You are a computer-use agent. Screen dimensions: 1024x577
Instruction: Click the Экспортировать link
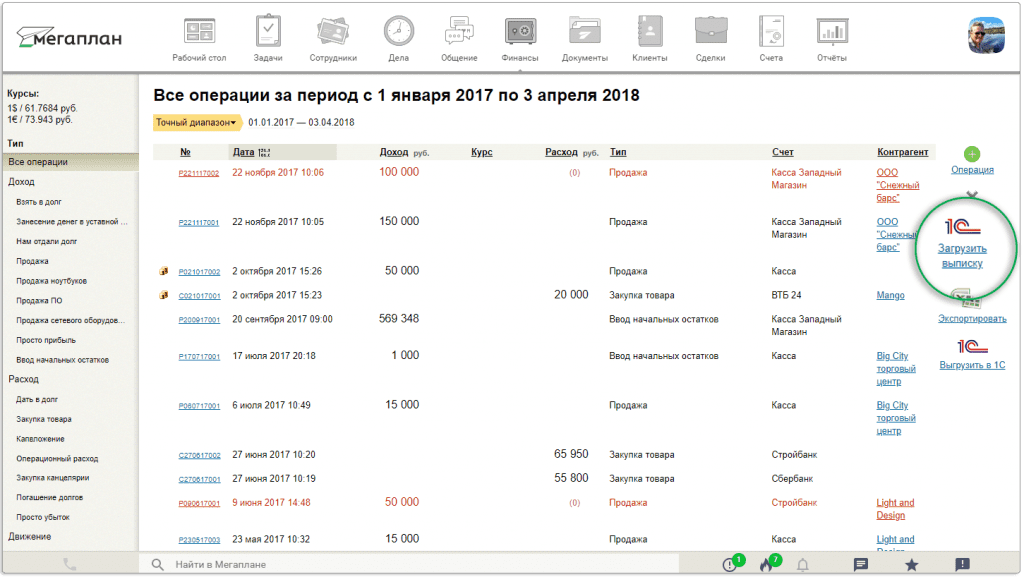tap(972, 319)
